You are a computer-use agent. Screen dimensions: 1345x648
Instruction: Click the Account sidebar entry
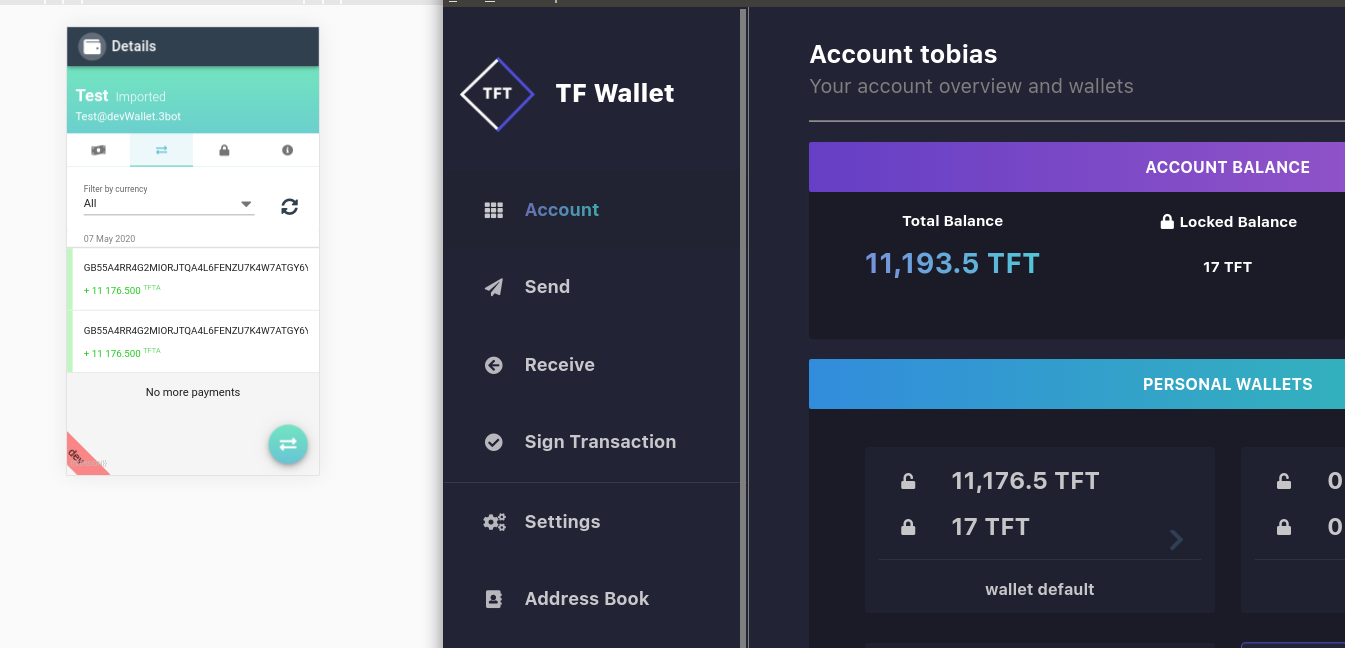pos(562,209)
